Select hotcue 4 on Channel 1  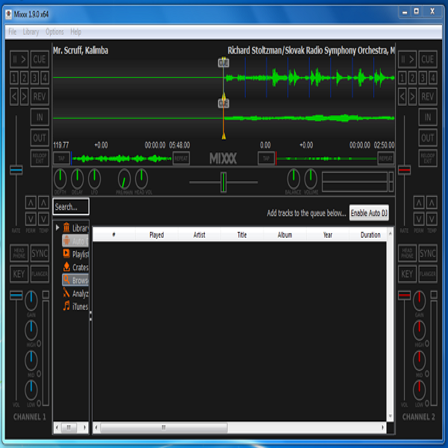(45, 78)
